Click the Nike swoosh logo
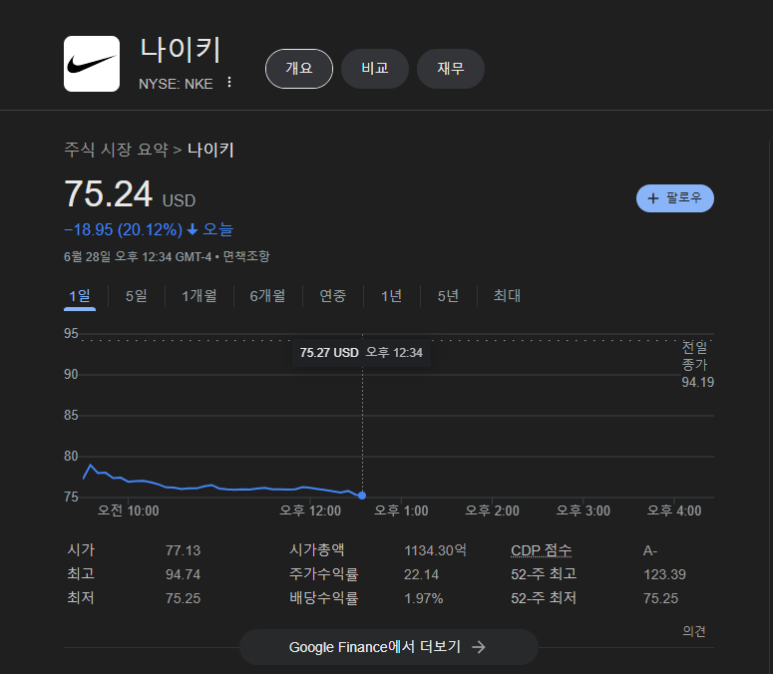 click(92, 64)
